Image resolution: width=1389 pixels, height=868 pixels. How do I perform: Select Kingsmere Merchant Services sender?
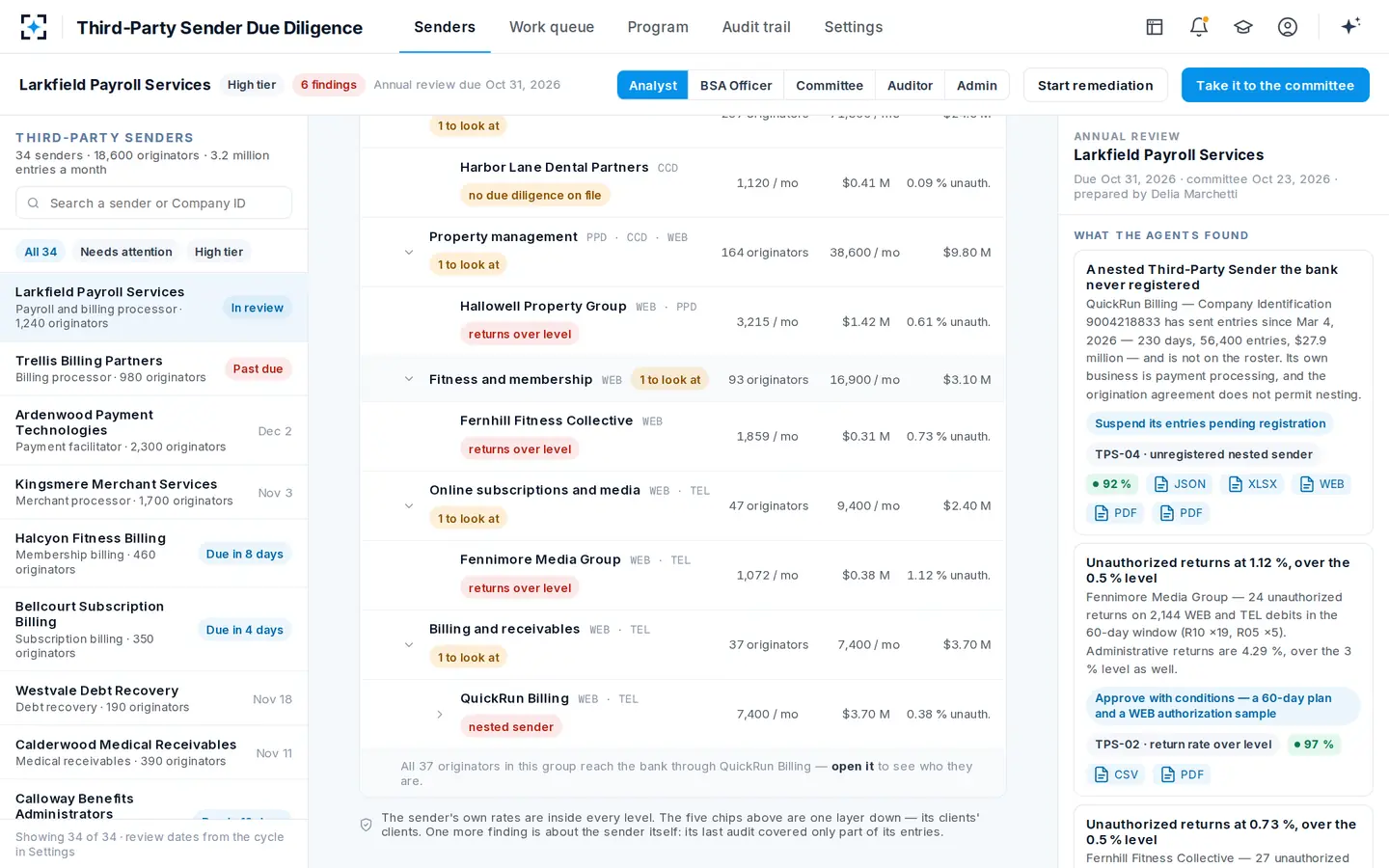[x=154, y=492]
